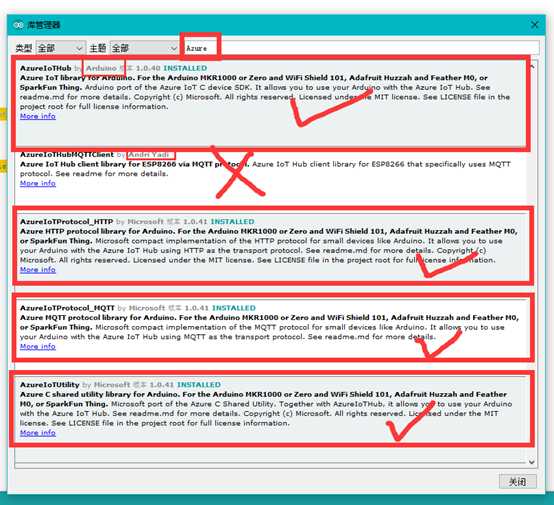Open More info link under AzureIoTProtocol_MQTT

pos(38,346)
